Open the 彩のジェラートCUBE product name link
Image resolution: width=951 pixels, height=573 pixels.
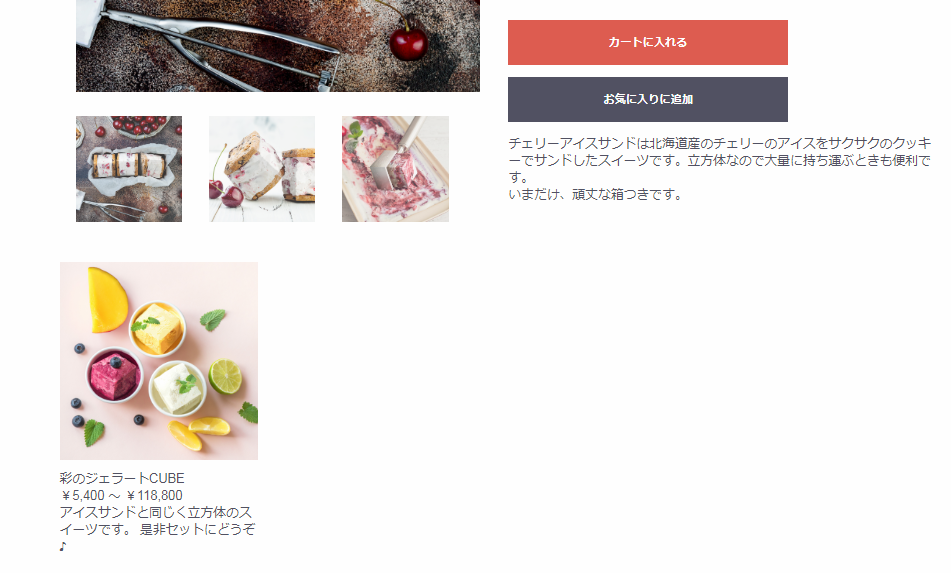[122, 478]
